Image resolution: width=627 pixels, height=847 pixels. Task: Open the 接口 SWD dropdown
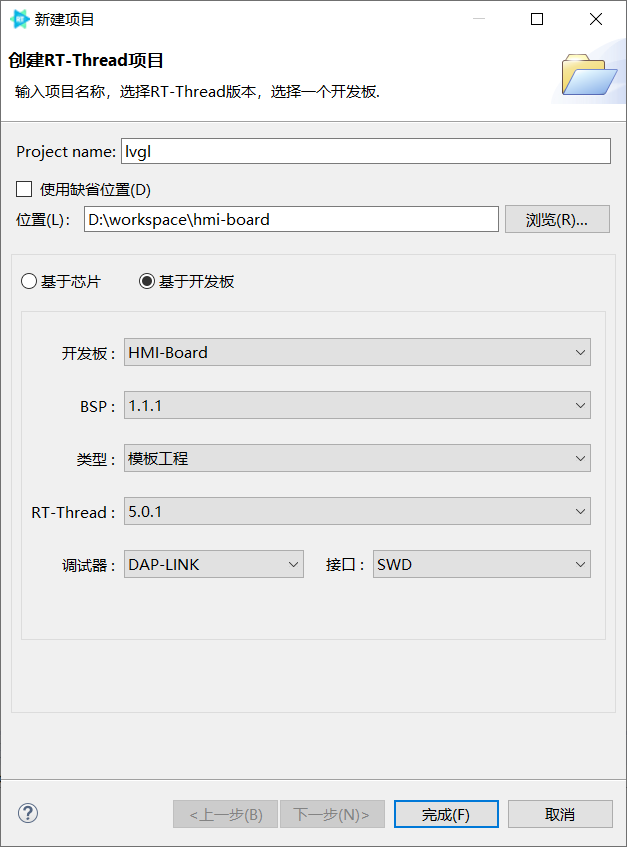pos(481,565)
